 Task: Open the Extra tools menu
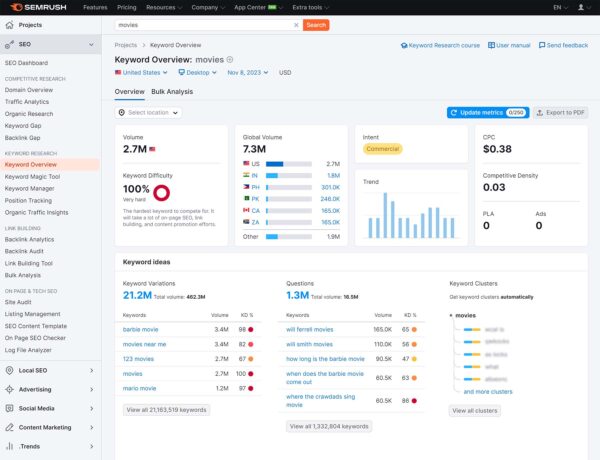(310, 7)
